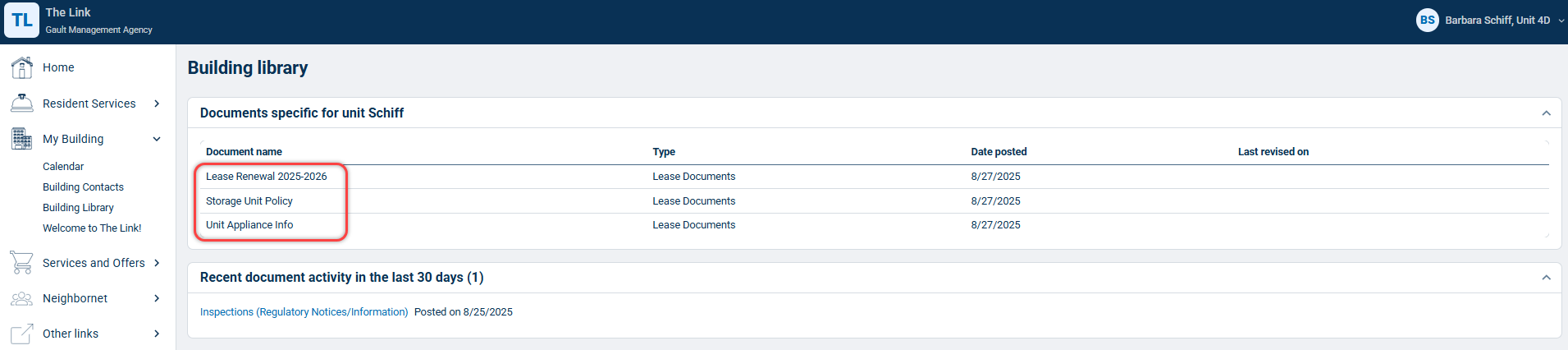Click 8/27/2025 date in Lease Renewal row
This screenshot has height=350, width=1568.
point(995,177)
